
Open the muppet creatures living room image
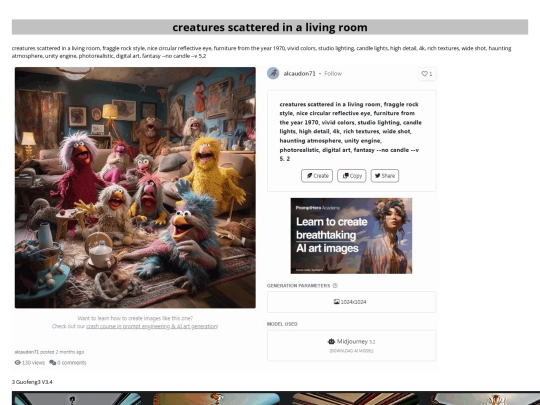click(135, 187)
